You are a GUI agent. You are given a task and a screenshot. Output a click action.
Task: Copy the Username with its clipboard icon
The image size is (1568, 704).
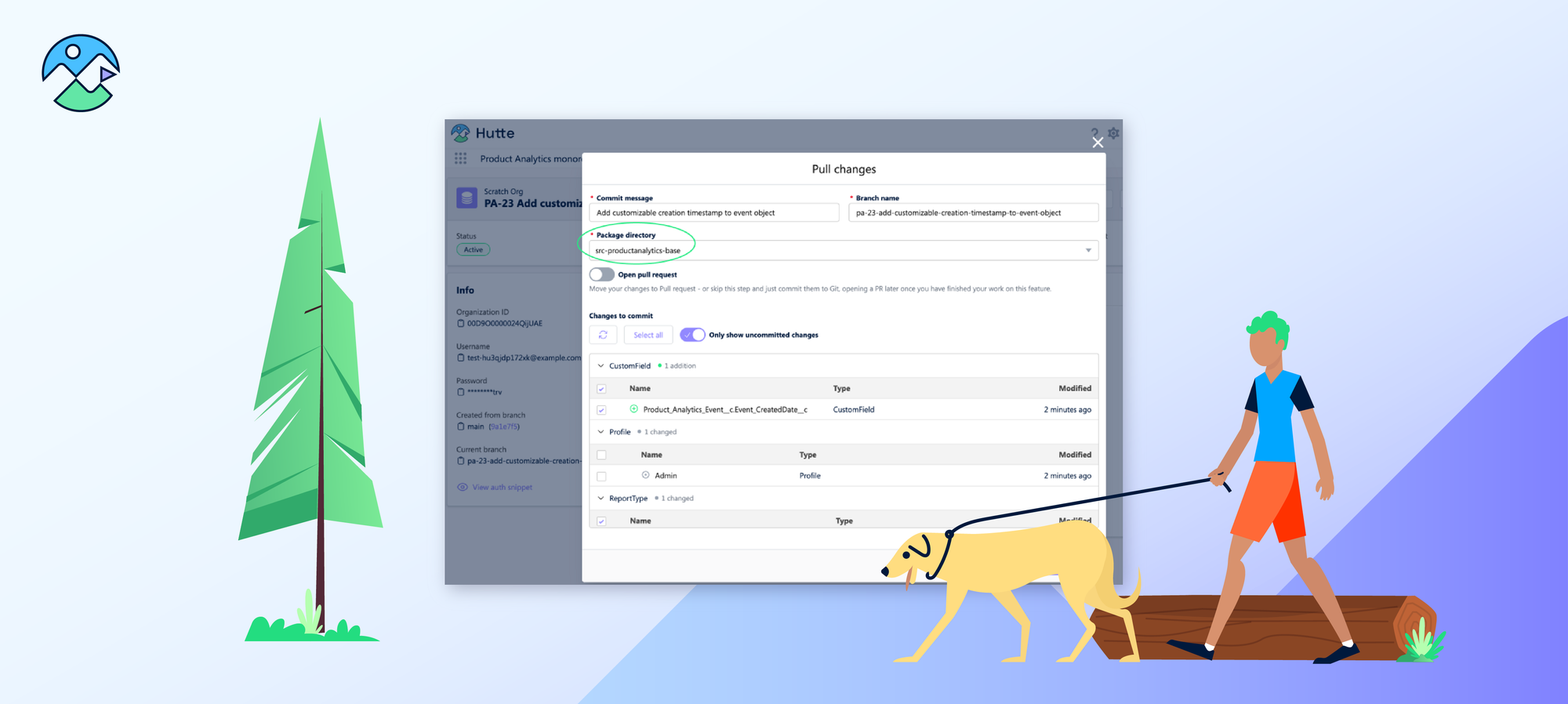[461, 357]
